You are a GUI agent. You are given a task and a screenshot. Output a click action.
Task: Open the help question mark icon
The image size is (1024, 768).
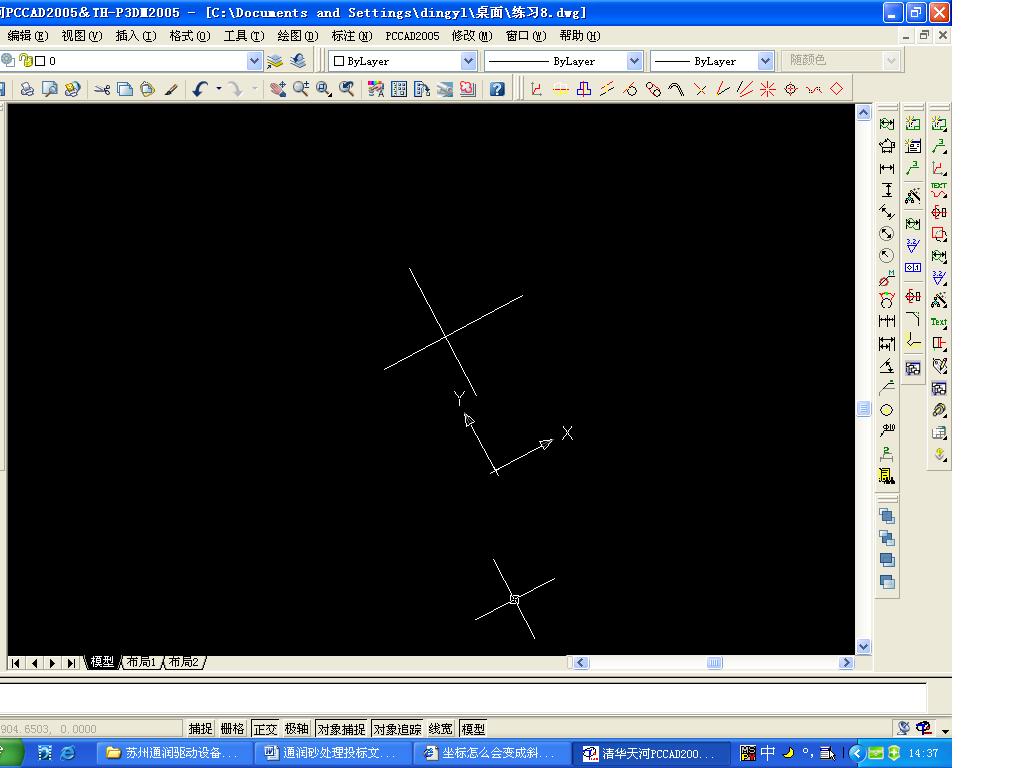(497, 89)
